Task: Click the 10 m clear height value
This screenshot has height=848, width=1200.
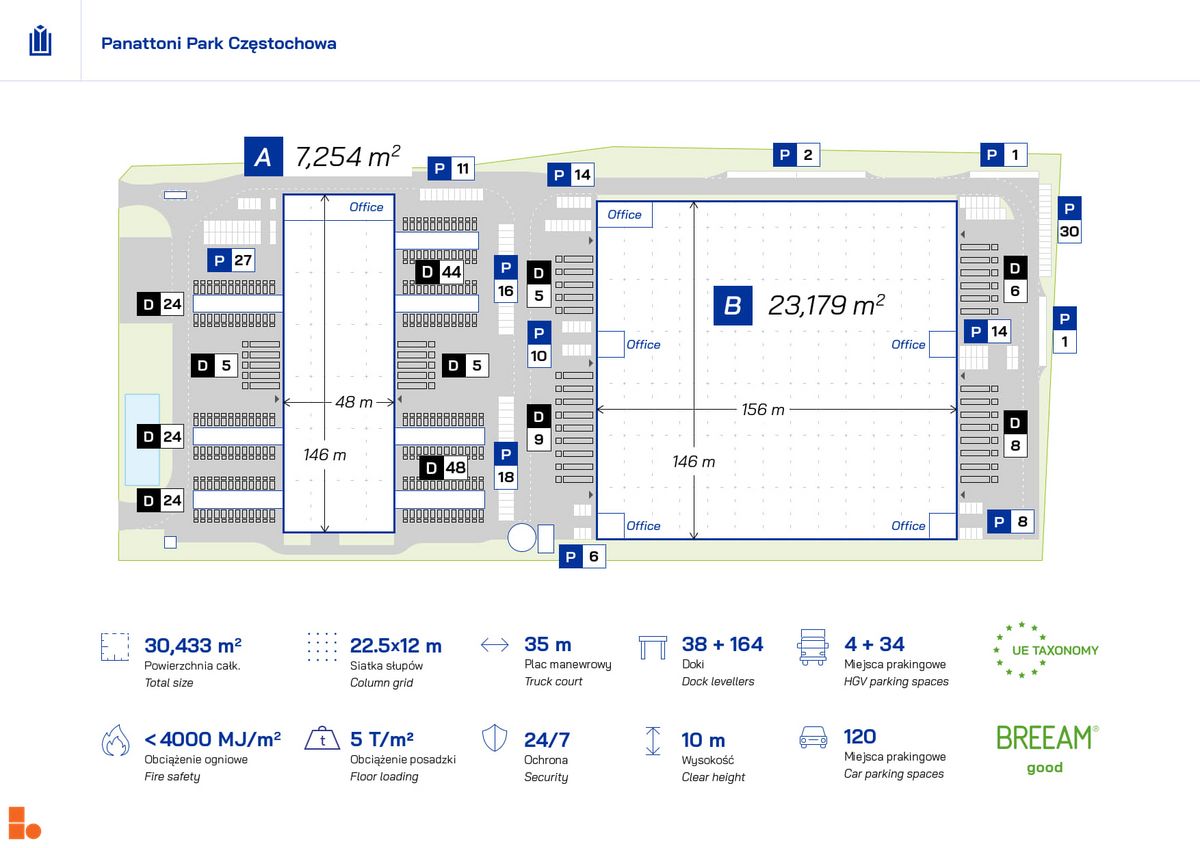Action: 704,740
